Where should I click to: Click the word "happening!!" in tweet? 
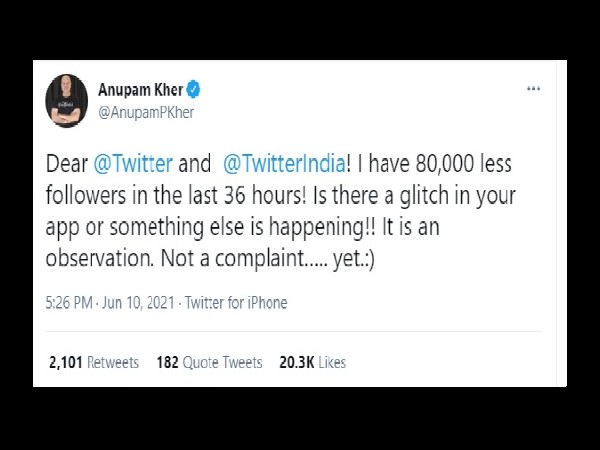click(x=323, y=228)
